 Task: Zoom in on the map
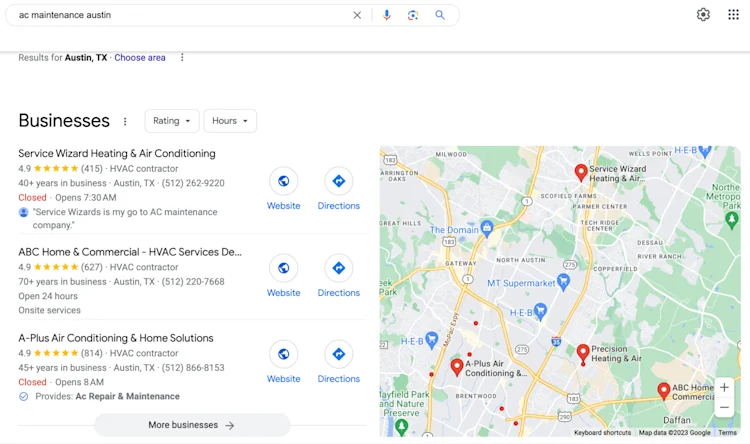coord(724,388)
